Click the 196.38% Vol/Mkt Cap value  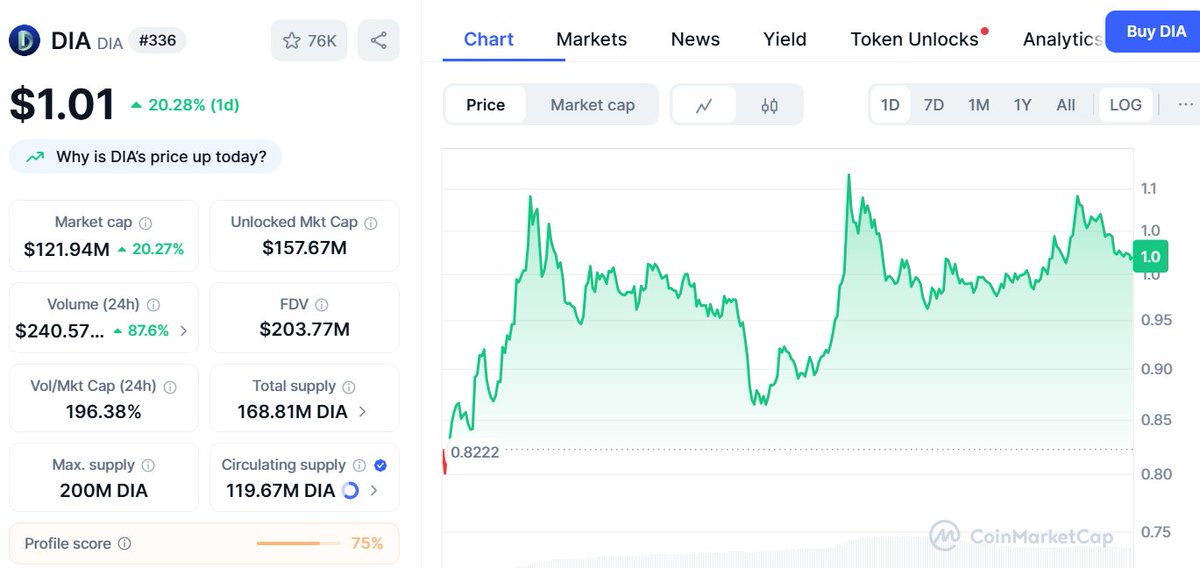[104, 412]
